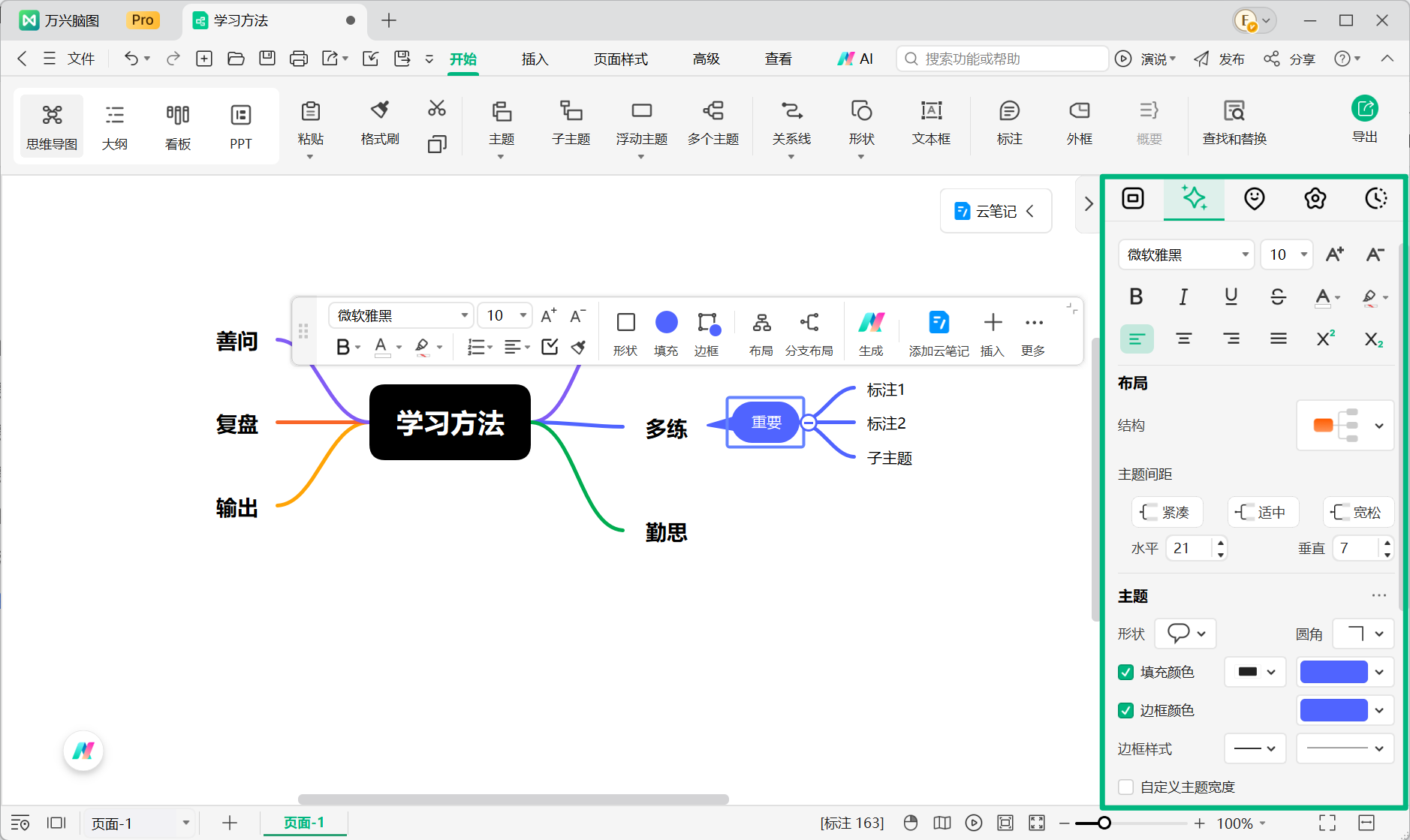Toggle Italic in the right panel
Image resolution: width=1410 pixels, height=840 pixels.
(1183, 297)
